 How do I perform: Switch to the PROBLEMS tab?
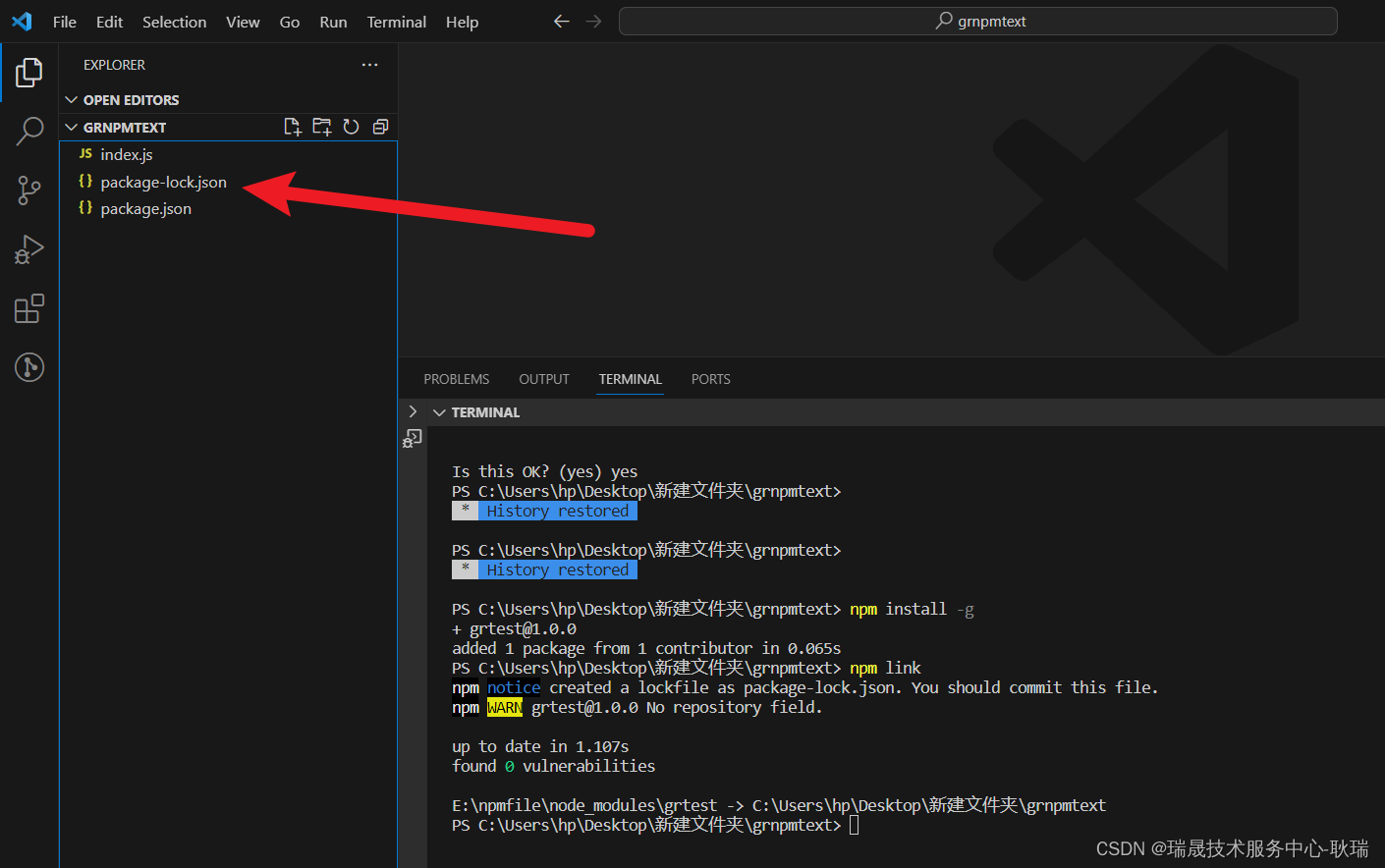tap(457, 379)
